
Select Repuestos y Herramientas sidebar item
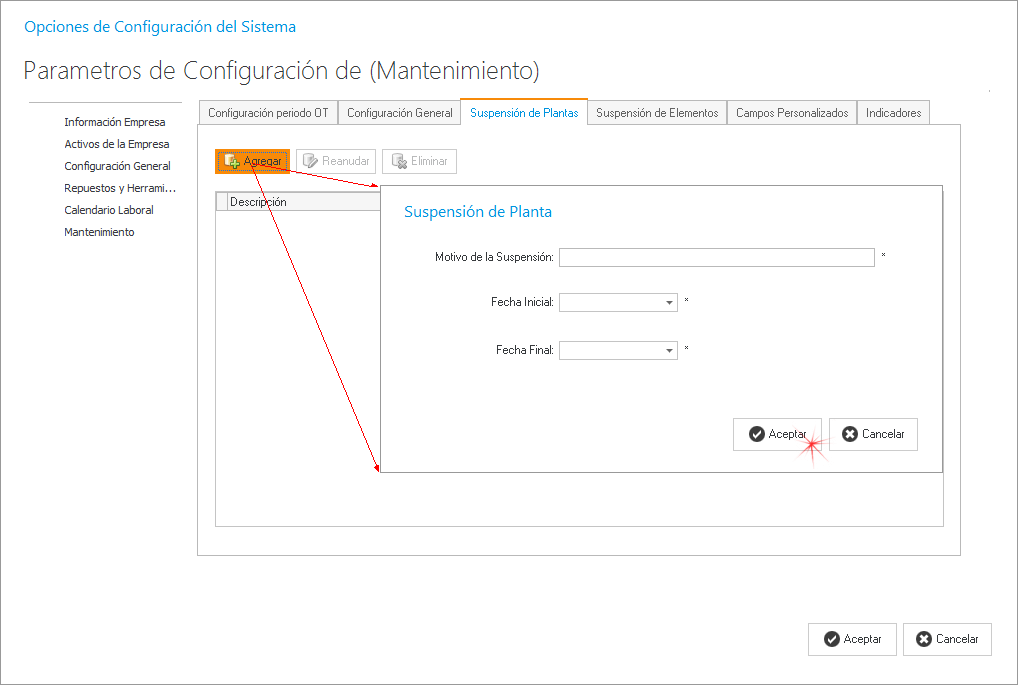(x=120, y=188)
